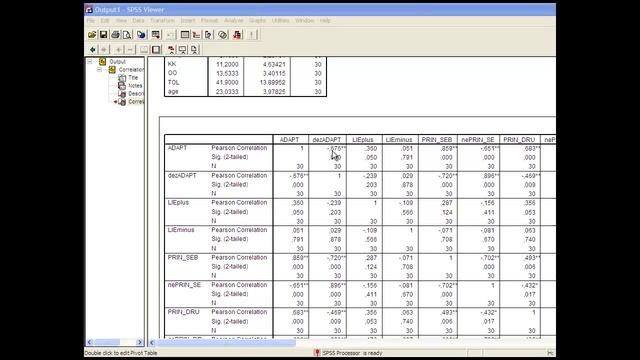Click the Designate Window exclamation icon
The width and height of the screenshot is (640, 360).
coord(252,35)
